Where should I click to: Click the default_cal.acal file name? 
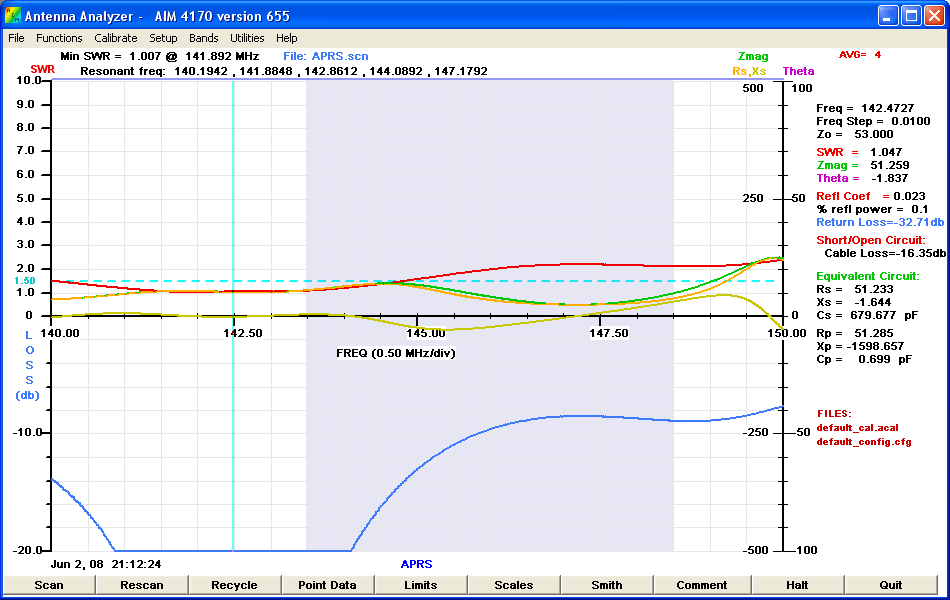pos(857,428)
